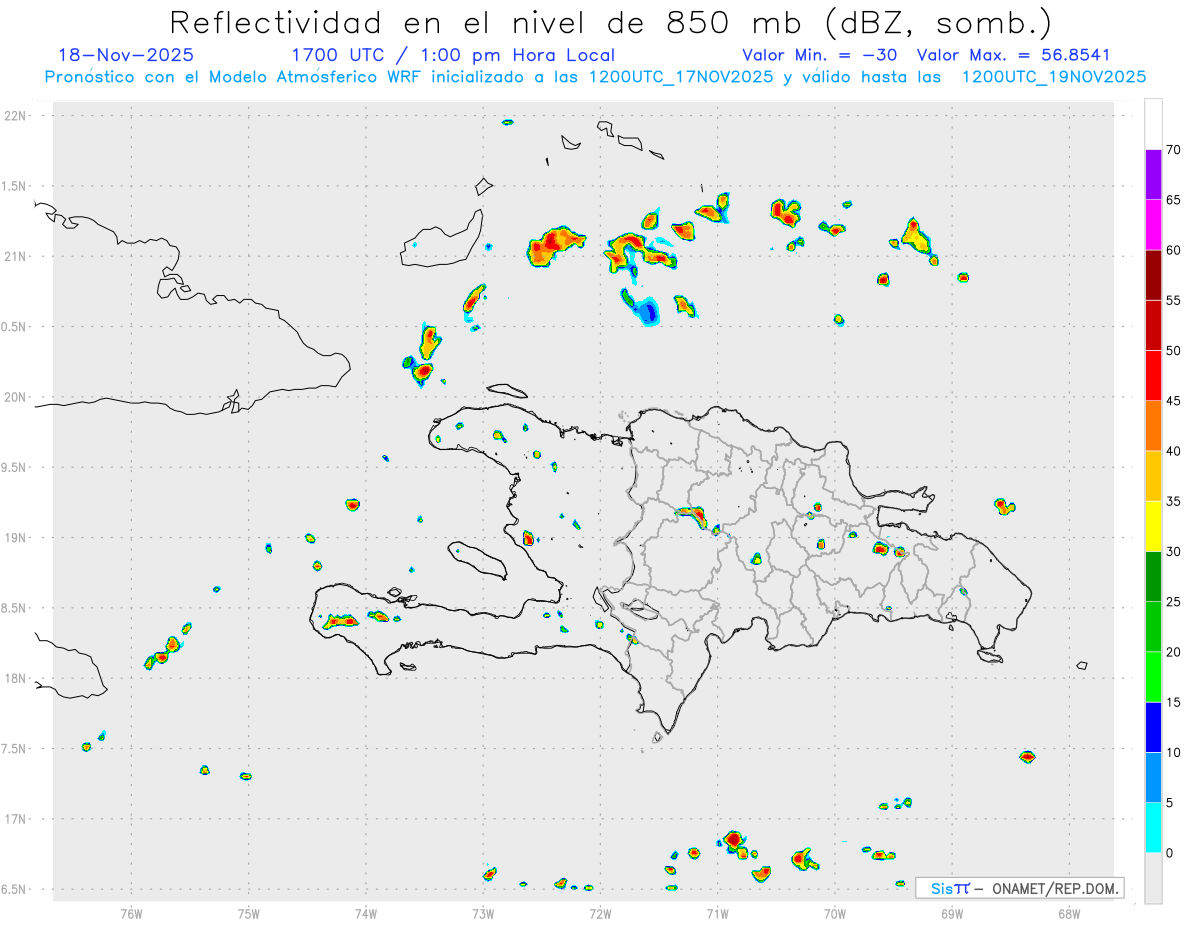Image resolution: width=1200 pixels, height=927 pixels.
Task: Click the purple 65–70 dBZ color swatch
Action: point(1153,175)
